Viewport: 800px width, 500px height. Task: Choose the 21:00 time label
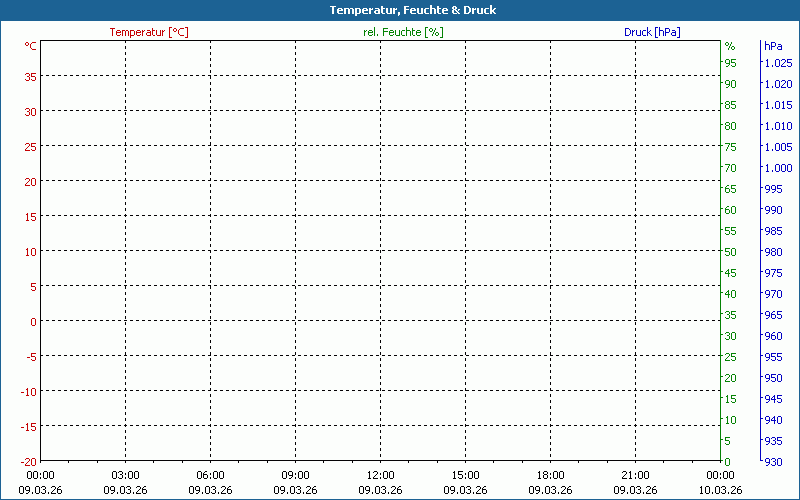click(635, 475)
